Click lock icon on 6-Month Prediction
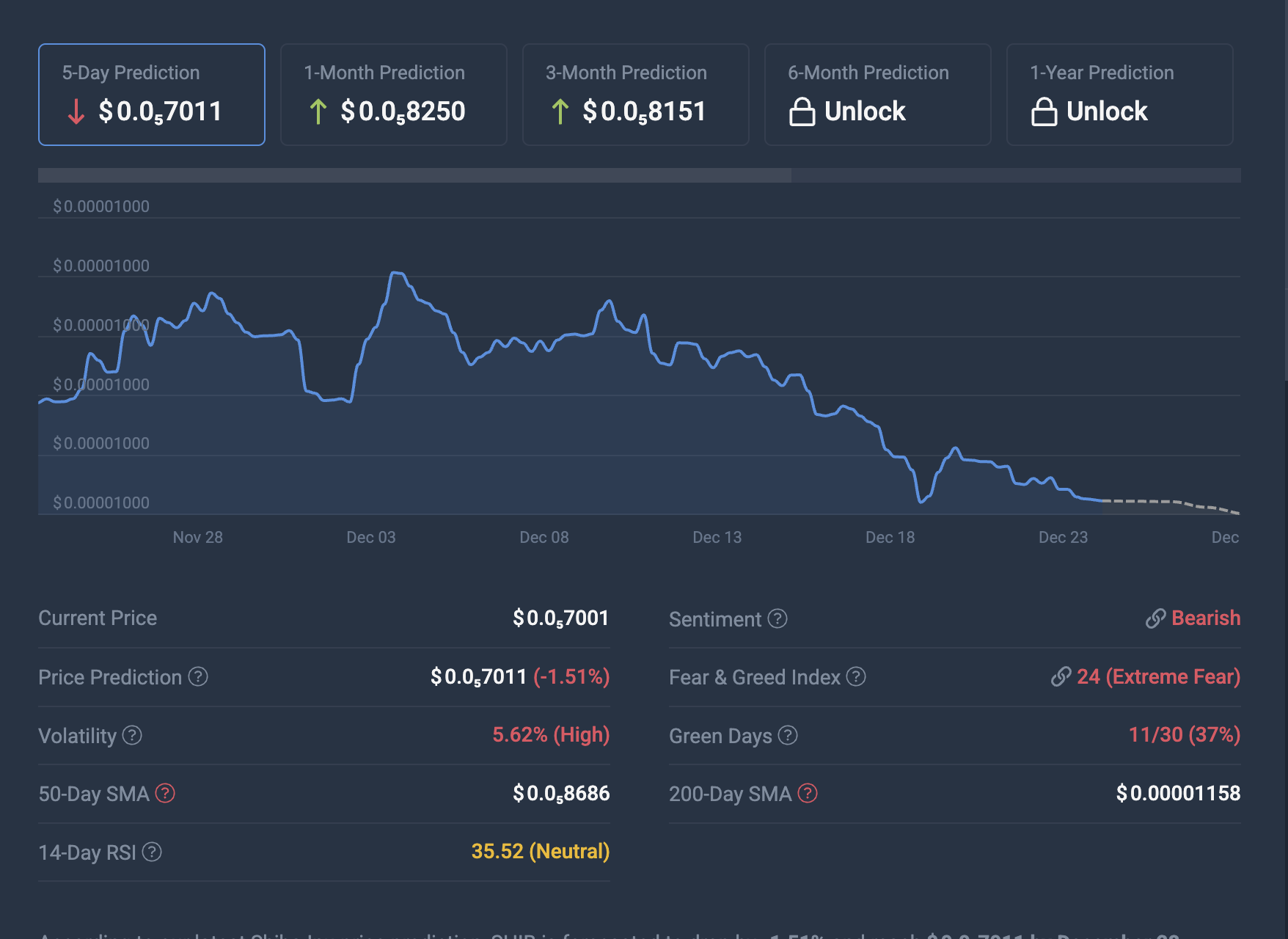The image size is (1288, 939). 802,112
